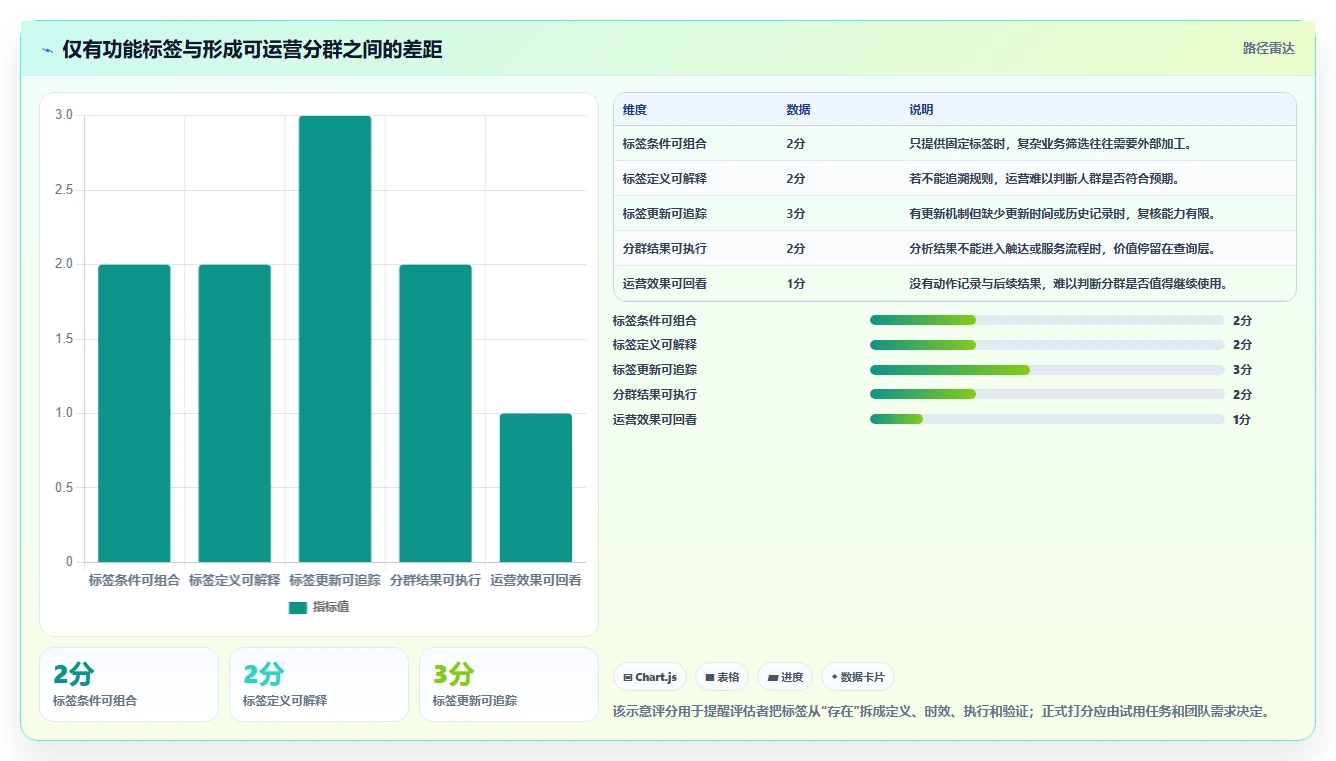Click the 1分 value in table
This screenshot has height=761, width=1336.
coord(796,284)
